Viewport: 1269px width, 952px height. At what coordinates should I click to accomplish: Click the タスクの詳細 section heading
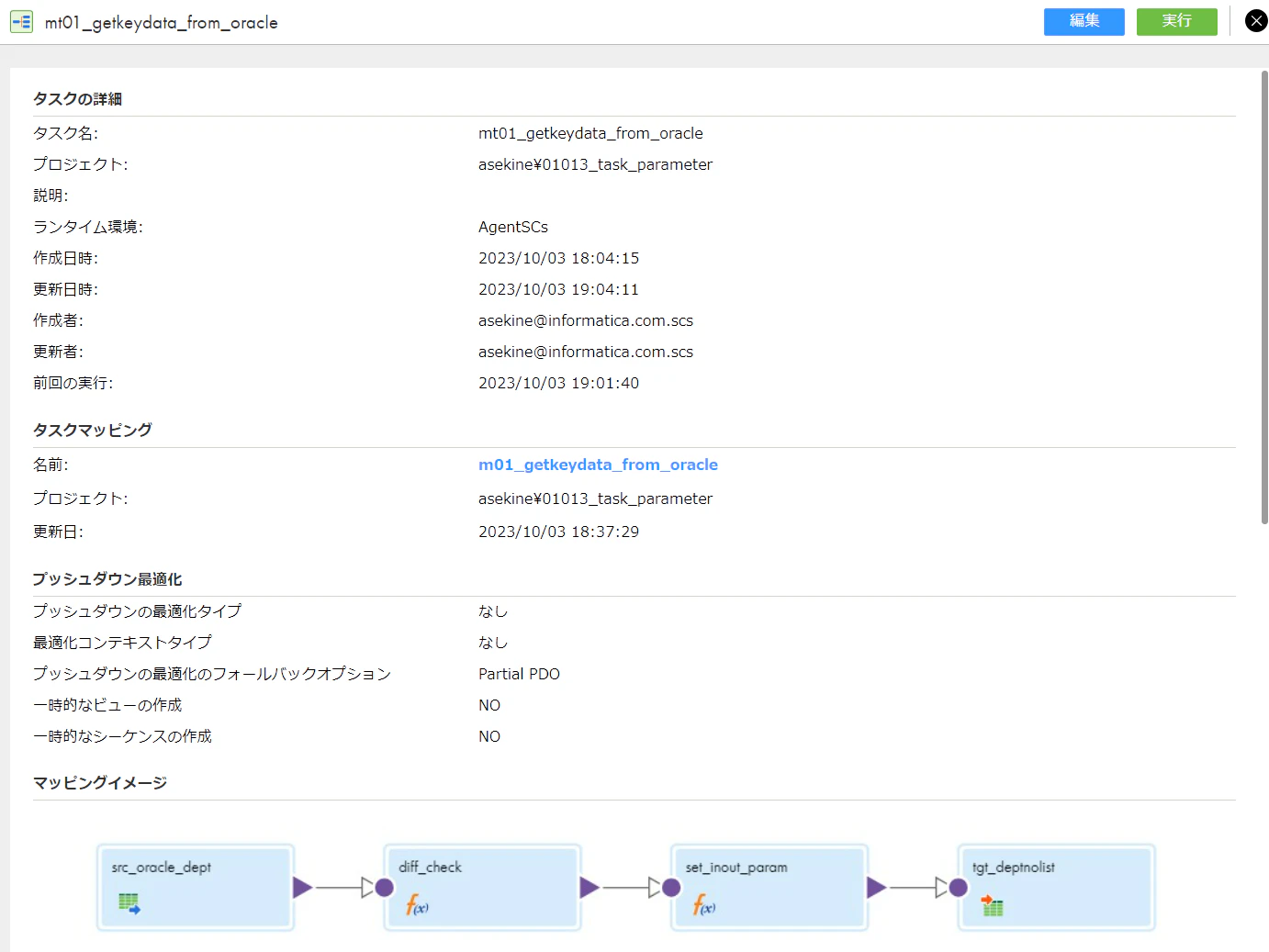77,99
